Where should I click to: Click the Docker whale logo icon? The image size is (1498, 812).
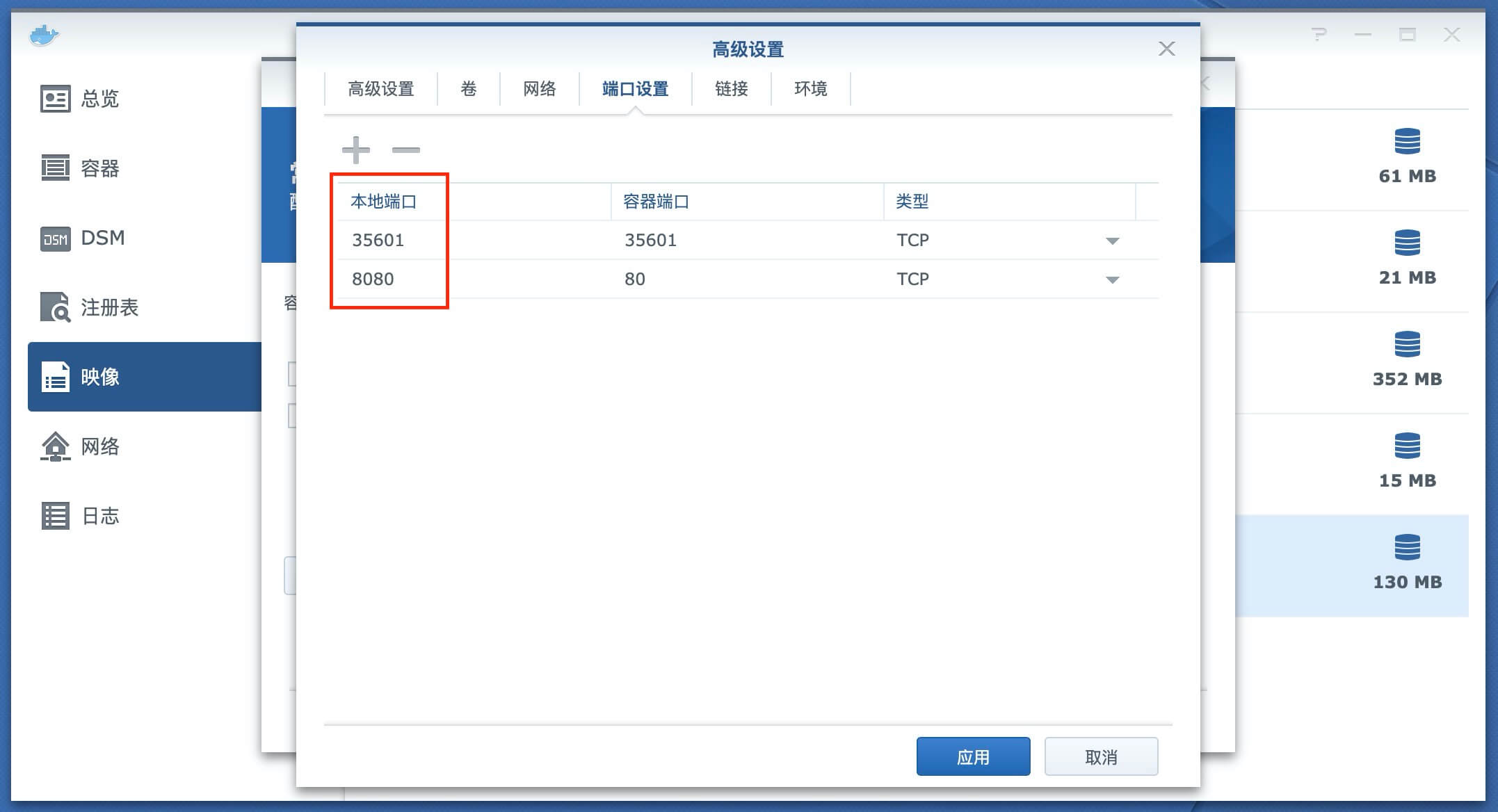click(x=44, y=35)
